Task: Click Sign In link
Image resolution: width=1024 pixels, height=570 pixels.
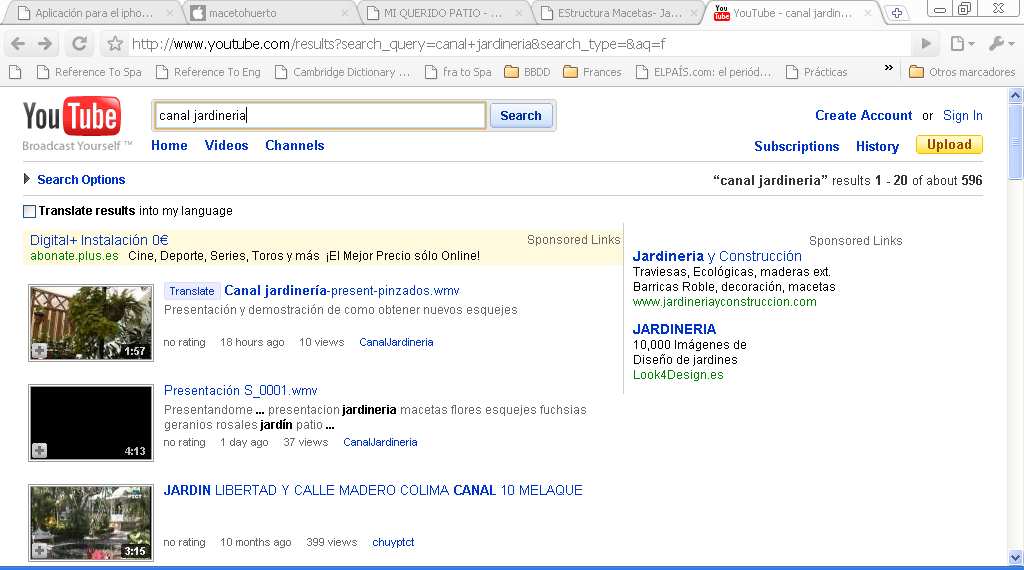Action: coord(963,116)
